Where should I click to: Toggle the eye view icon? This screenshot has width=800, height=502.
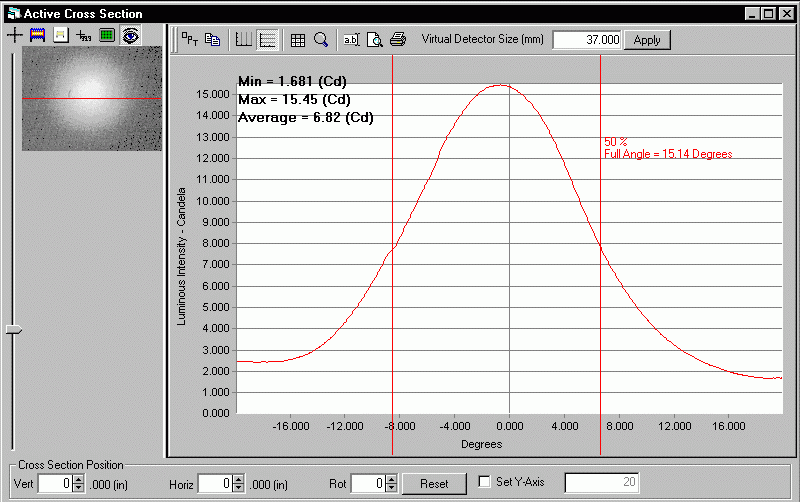pyautogui.click(x=131, y=36)
